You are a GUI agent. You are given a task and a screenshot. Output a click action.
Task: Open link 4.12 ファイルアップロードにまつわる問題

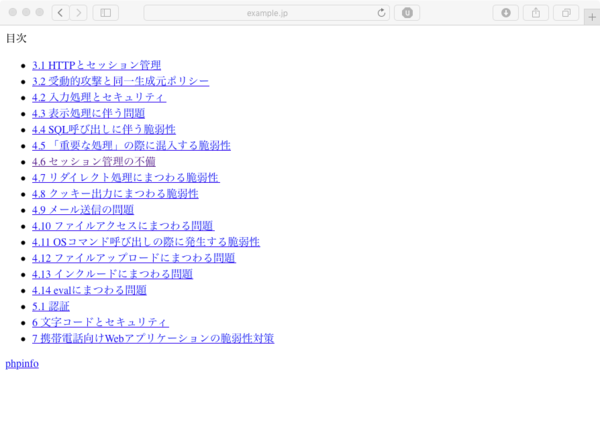pyautogui.click(x=134, y=258)
